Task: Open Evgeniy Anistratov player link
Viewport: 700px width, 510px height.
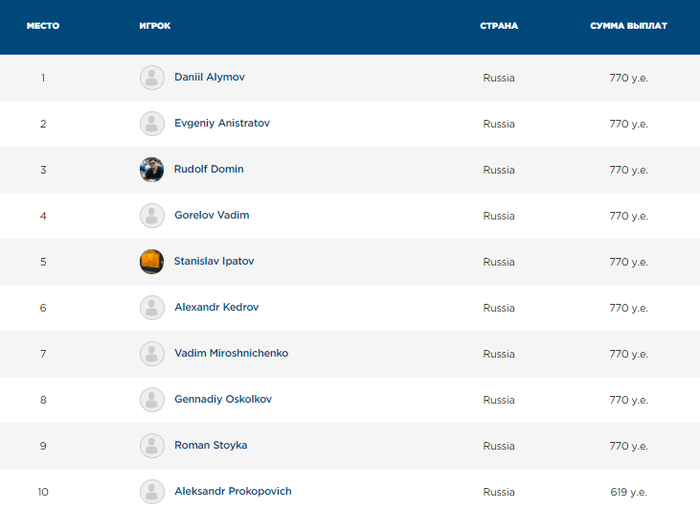Action: tap(222, 123)
